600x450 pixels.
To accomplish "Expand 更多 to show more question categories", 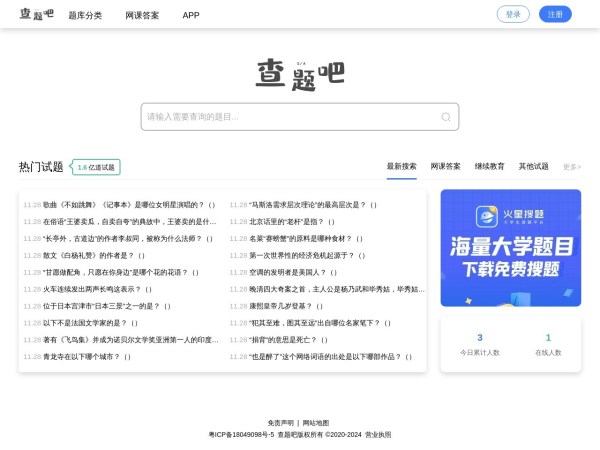I will click(571, 167).
